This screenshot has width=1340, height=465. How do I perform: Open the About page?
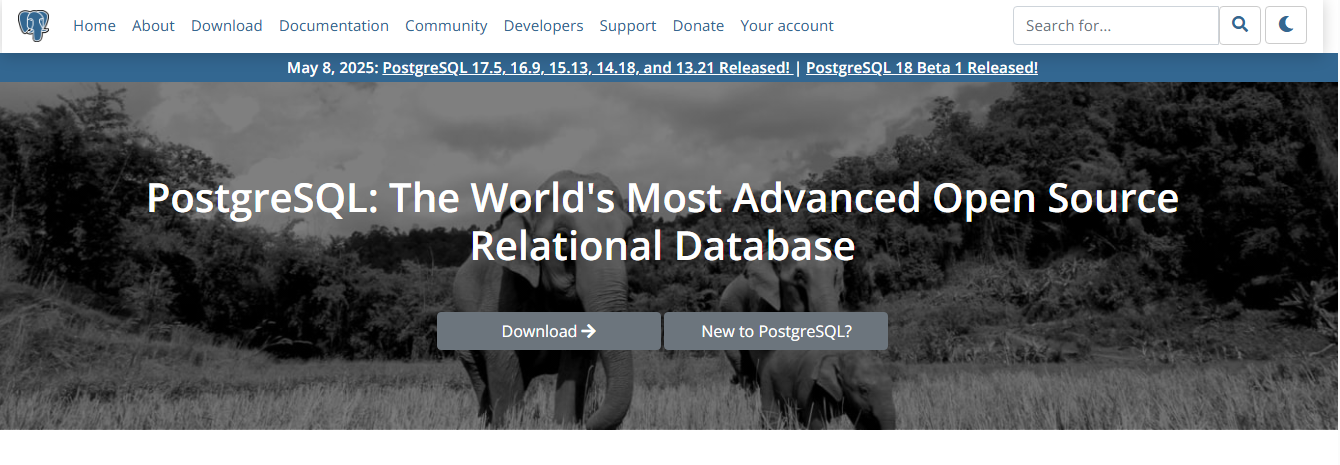pyautogui.click(x=153, y=26)
